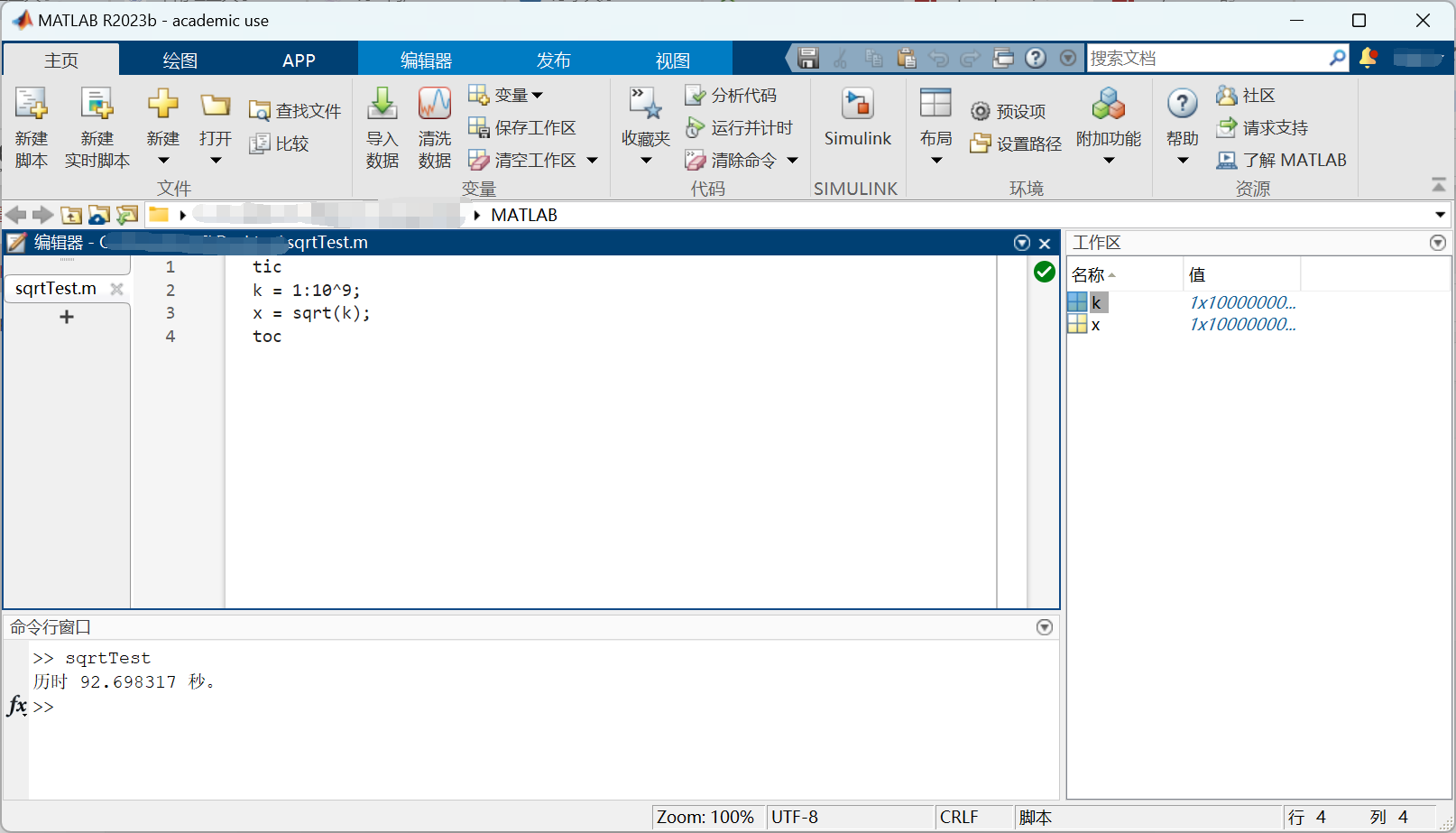Click the Back navigation arrow
The height and width of the screenshot is (833, 1456).
tap(15, 215)
